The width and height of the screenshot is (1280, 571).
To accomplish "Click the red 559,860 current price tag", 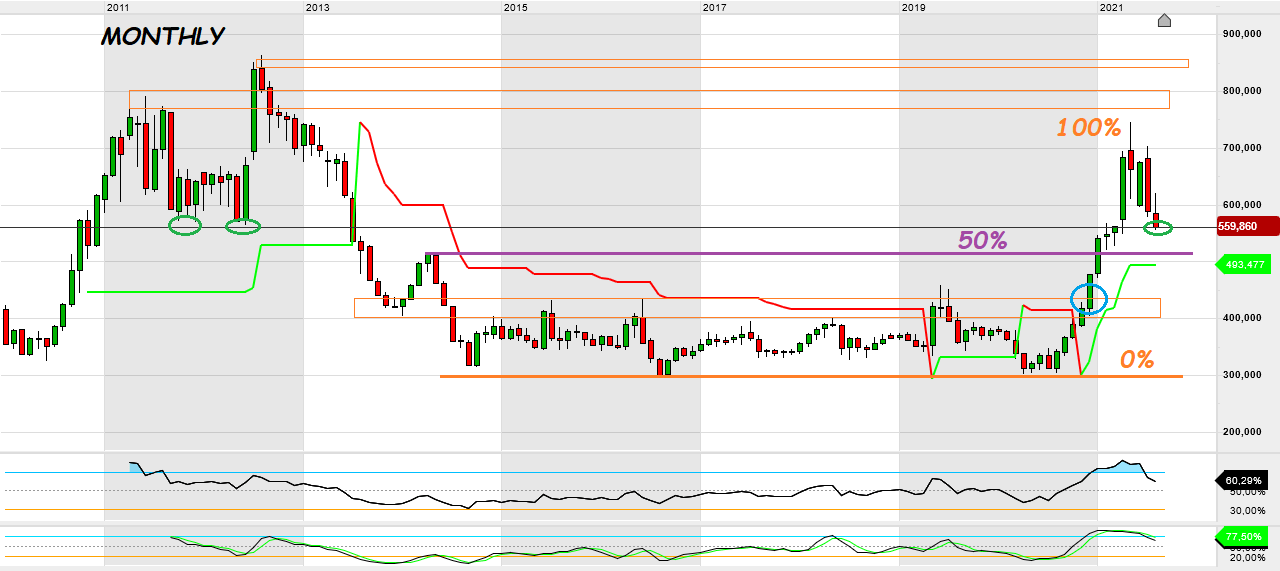I will pos(1247,227).
